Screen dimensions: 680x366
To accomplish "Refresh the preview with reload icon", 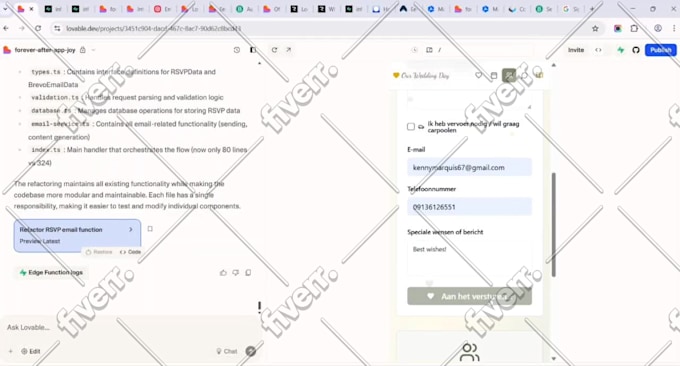I will point(274,50).
